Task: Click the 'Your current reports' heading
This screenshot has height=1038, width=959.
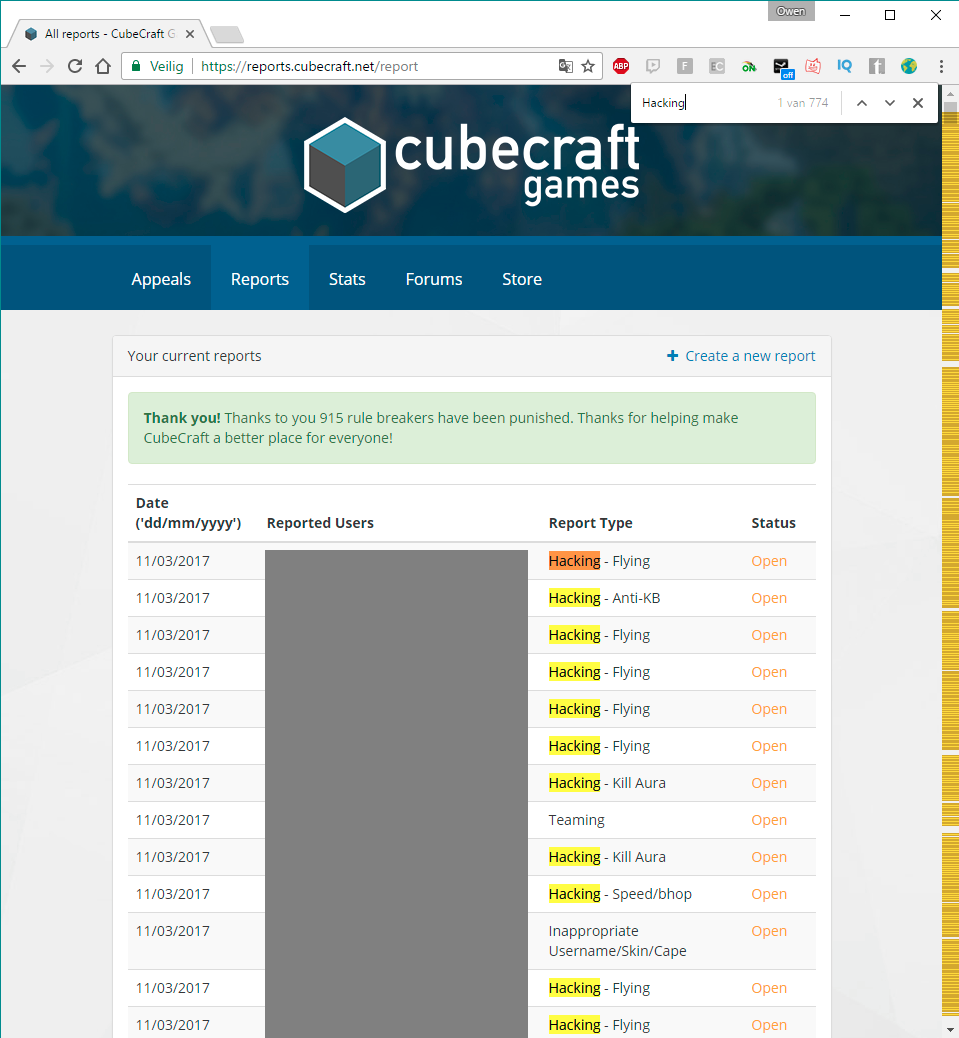Action: [x=195, y=355]
